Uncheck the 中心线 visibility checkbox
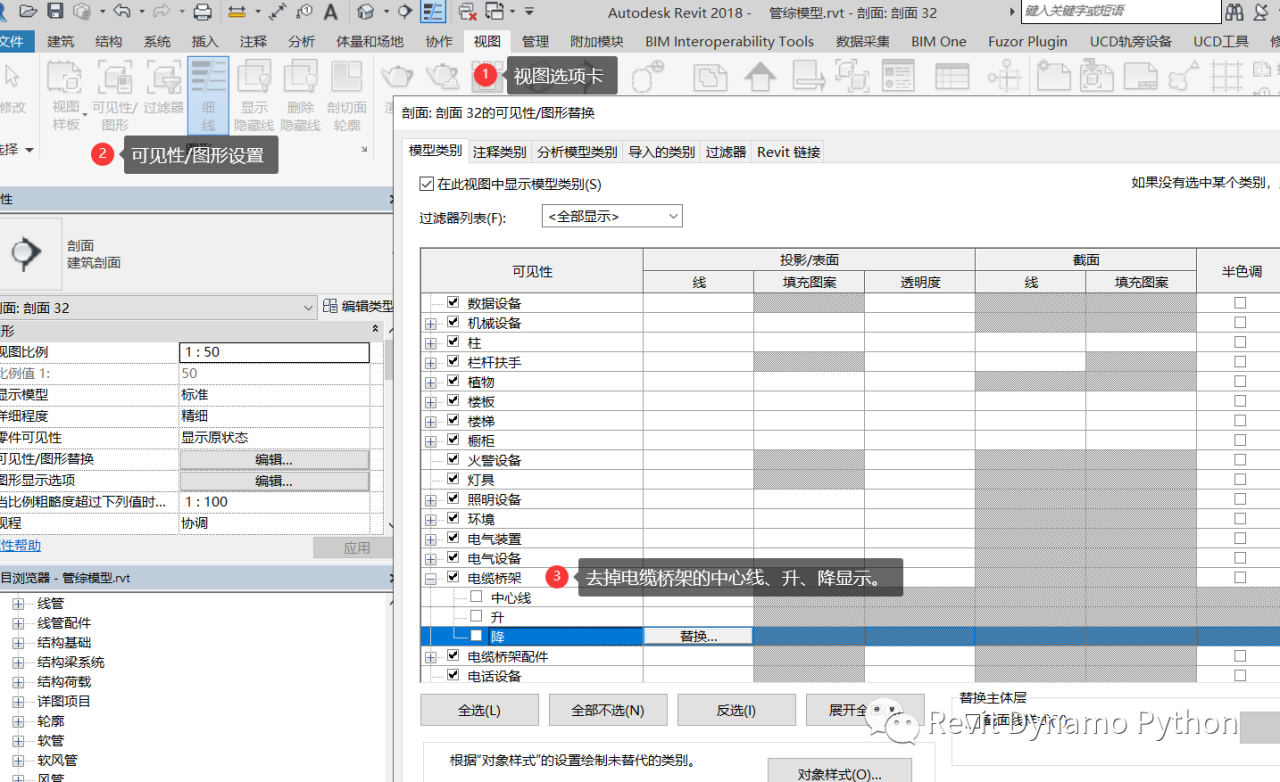The width and height of the screenshot is (1280, 782). [x=475, y=597]
